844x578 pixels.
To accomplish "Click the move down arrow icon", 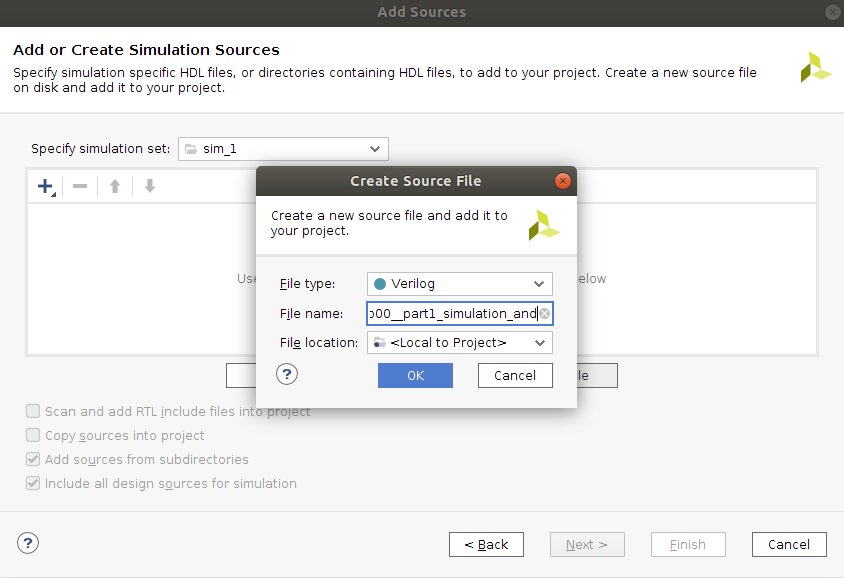I will [x=150, y=186].
